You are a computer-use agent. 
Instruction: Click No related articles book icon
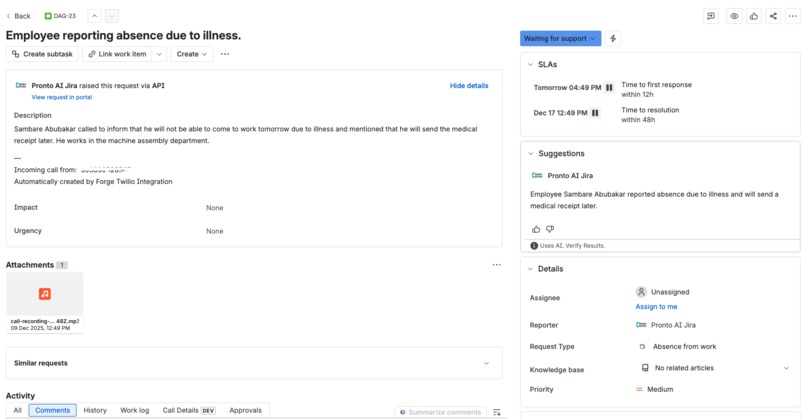coord(645,368)
